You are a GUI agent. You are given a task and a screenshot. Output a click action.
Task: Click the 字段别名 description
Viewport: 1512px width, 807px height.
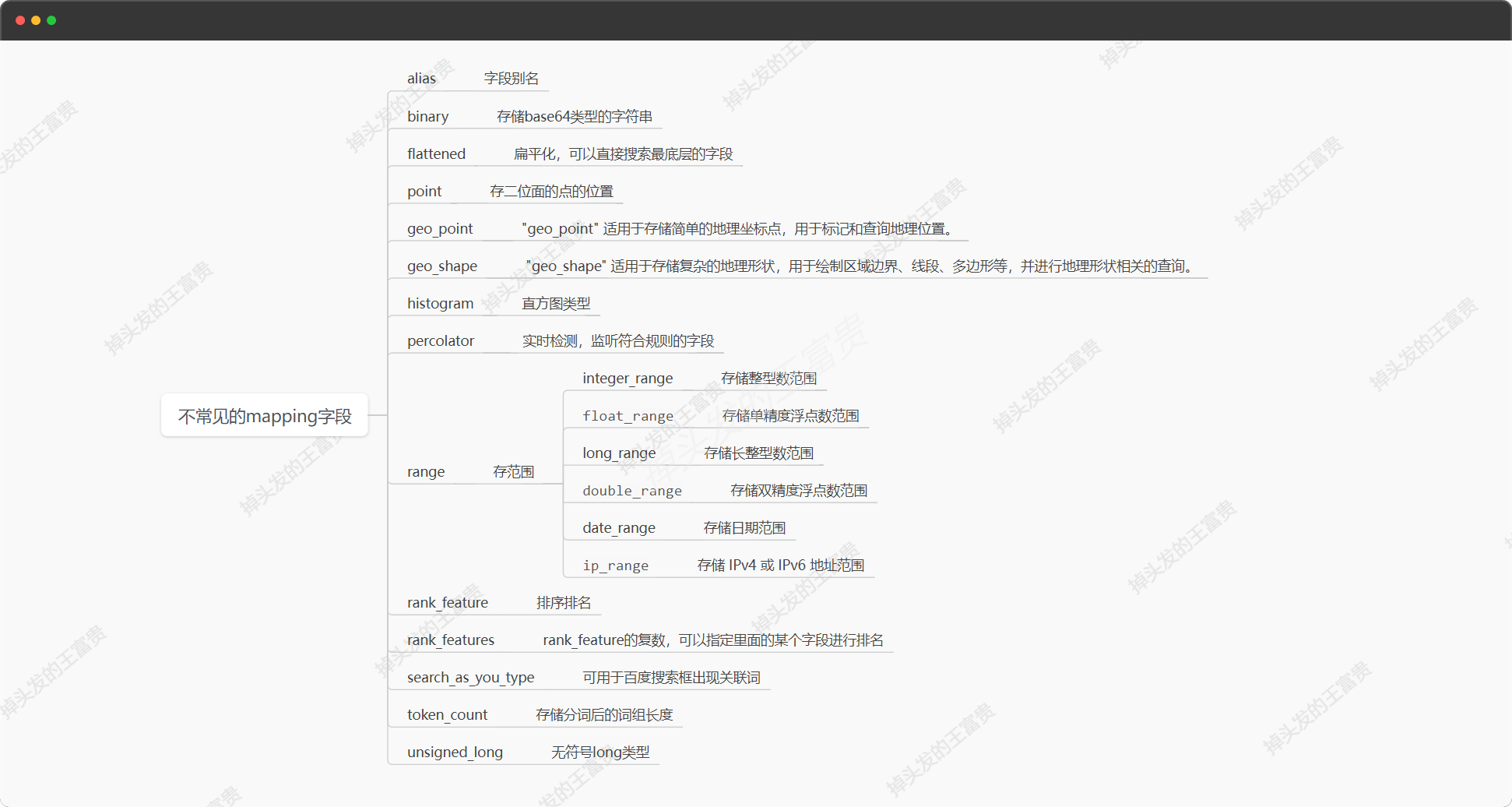click(x=512, y=78)
